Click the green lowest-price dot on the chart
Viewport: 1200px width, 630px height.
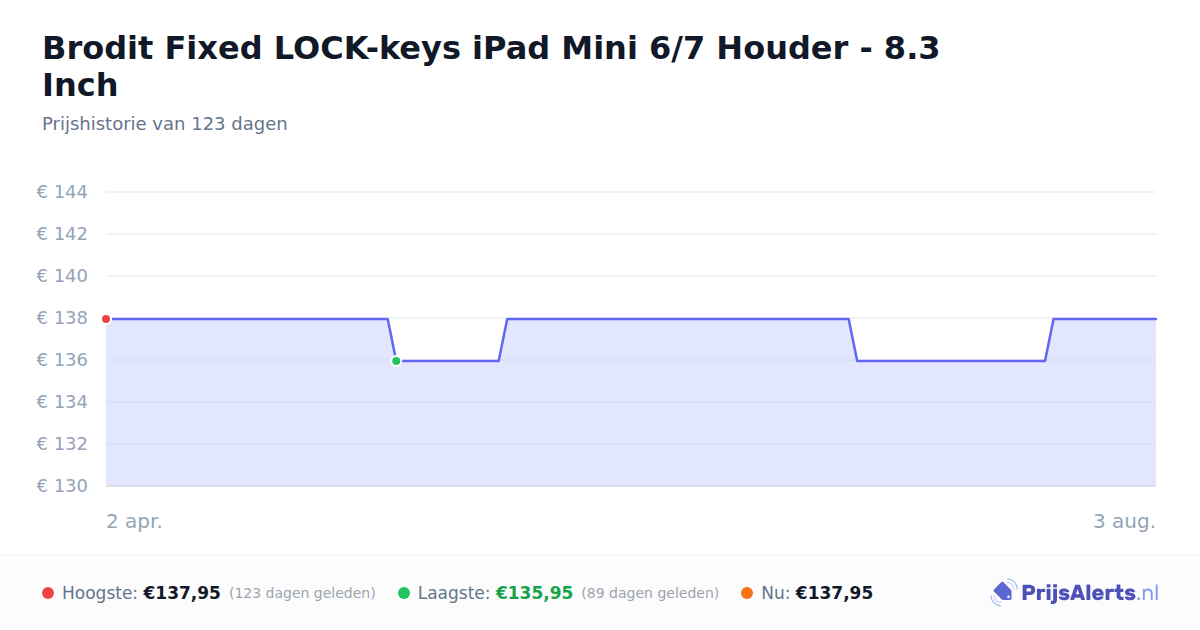click(396, 361)
